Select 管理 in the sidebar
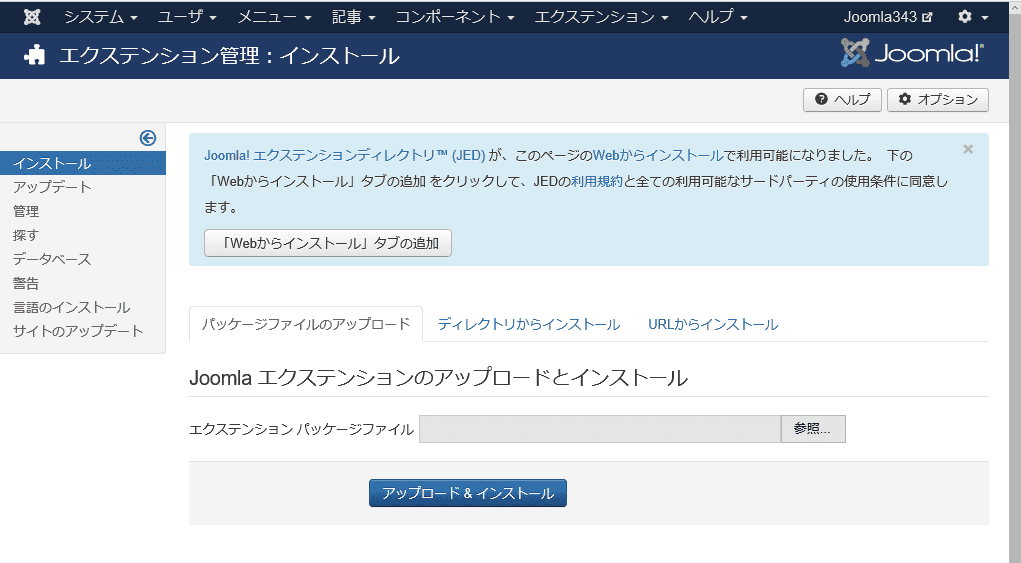The height and width of the screenshot is (563, 1021). pos(26,212)
